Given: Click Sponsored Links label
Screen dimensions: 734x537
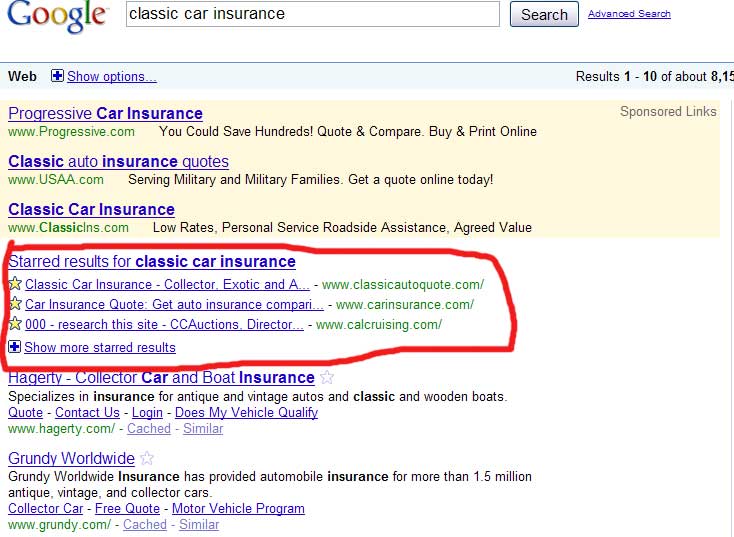Looking at the screenshot, I should 668,111.
